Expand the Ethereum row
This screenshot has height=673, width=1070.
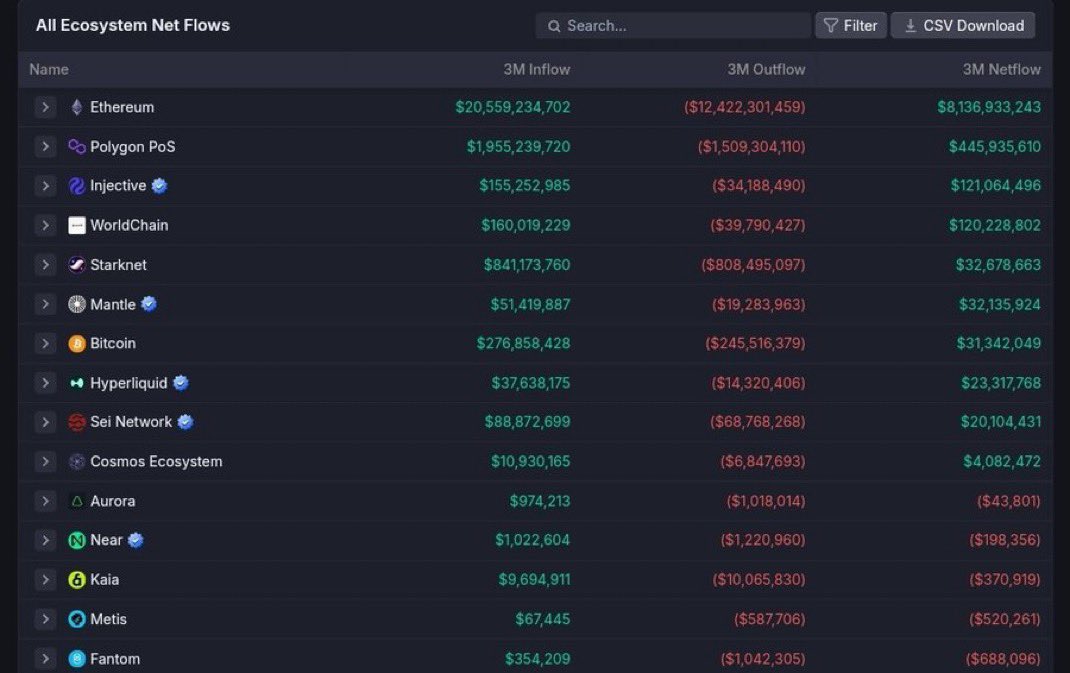pos(45,107)
